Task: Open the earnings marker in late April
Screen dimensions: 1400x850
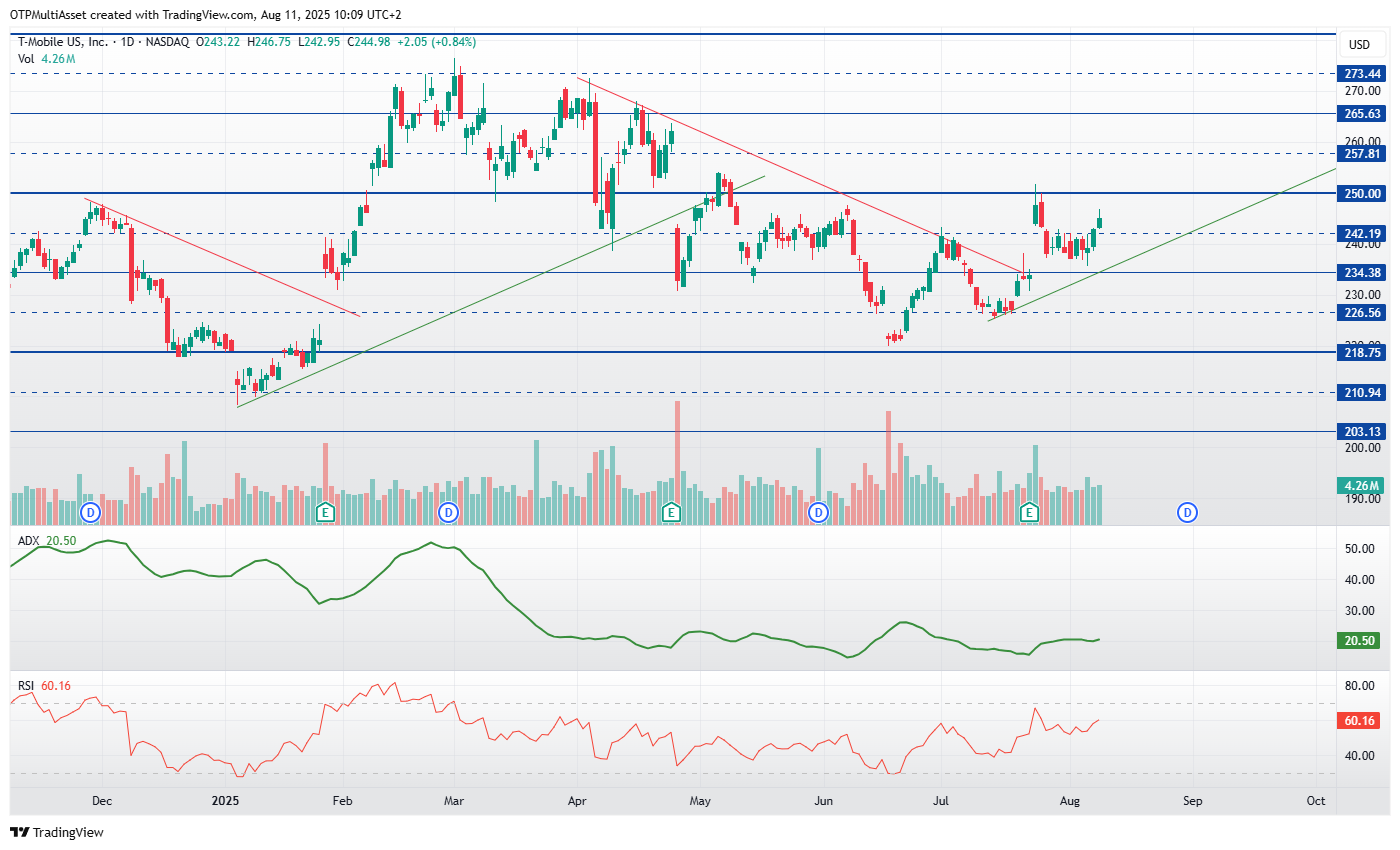Action: click(x=672, y=513)
